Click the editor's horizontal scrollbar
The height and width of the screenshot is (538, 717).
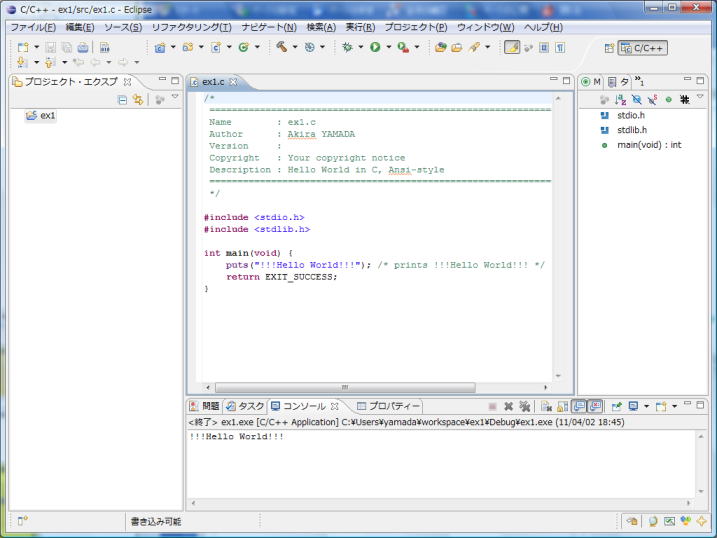tap(344, 387)
